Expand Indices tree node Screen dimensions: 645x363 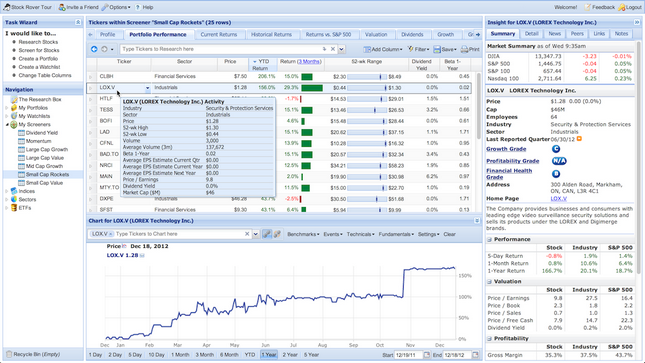pyautogui.click(x=7, y=191)
